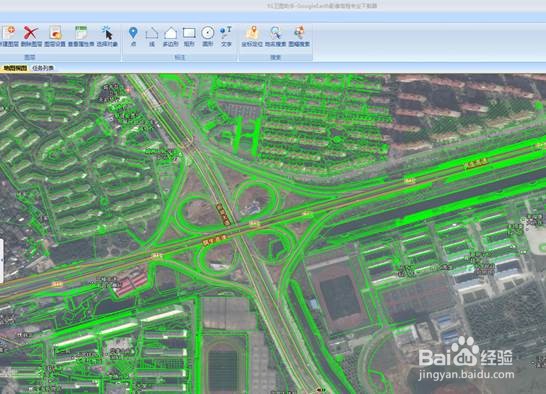Image resolution: width=546 pixels, height=394 pixels.
Task: Select the Circle (圆形) drawing tool
Action: [x=208, y=36]
